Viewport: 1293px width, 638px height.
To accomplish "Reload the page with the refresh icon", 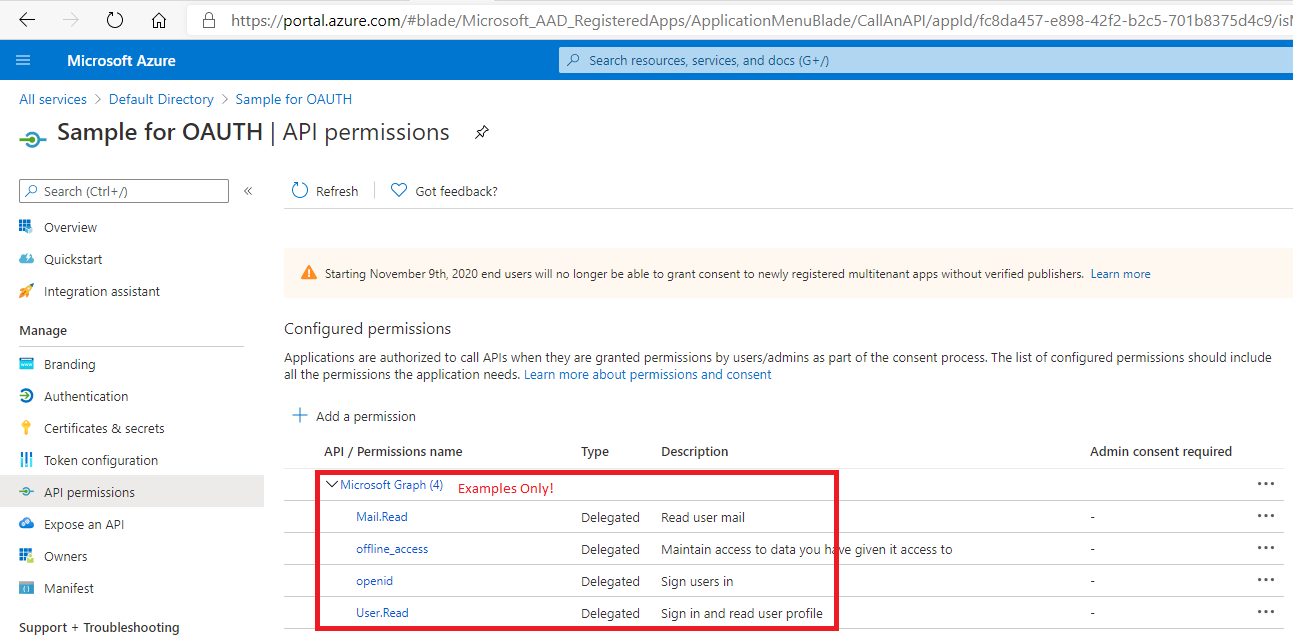I will [x=114, y=20].
